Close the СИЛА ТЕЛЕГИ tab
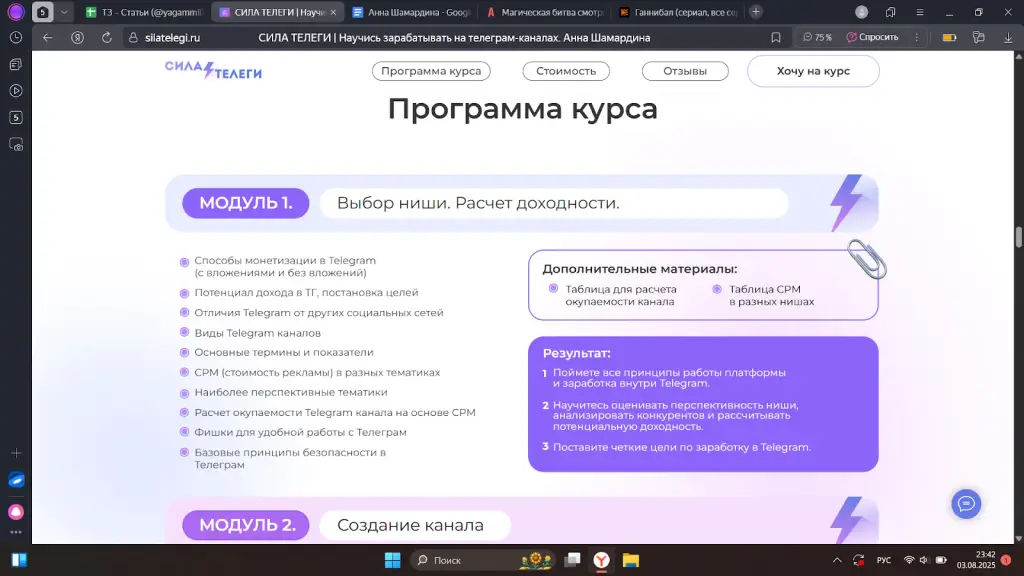 point(333,12)
